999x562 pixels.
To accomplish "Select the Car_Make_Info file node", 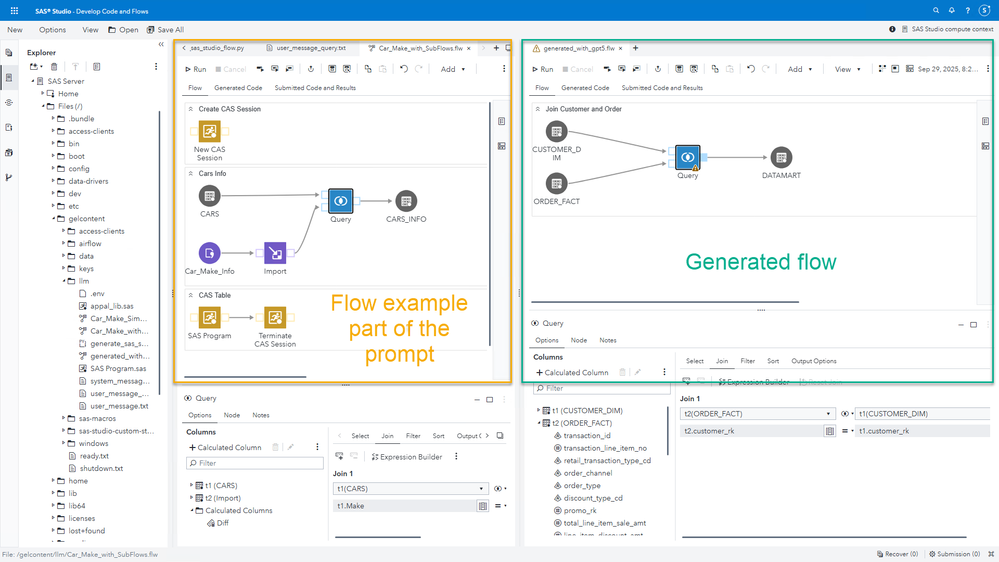I will 210,254.
